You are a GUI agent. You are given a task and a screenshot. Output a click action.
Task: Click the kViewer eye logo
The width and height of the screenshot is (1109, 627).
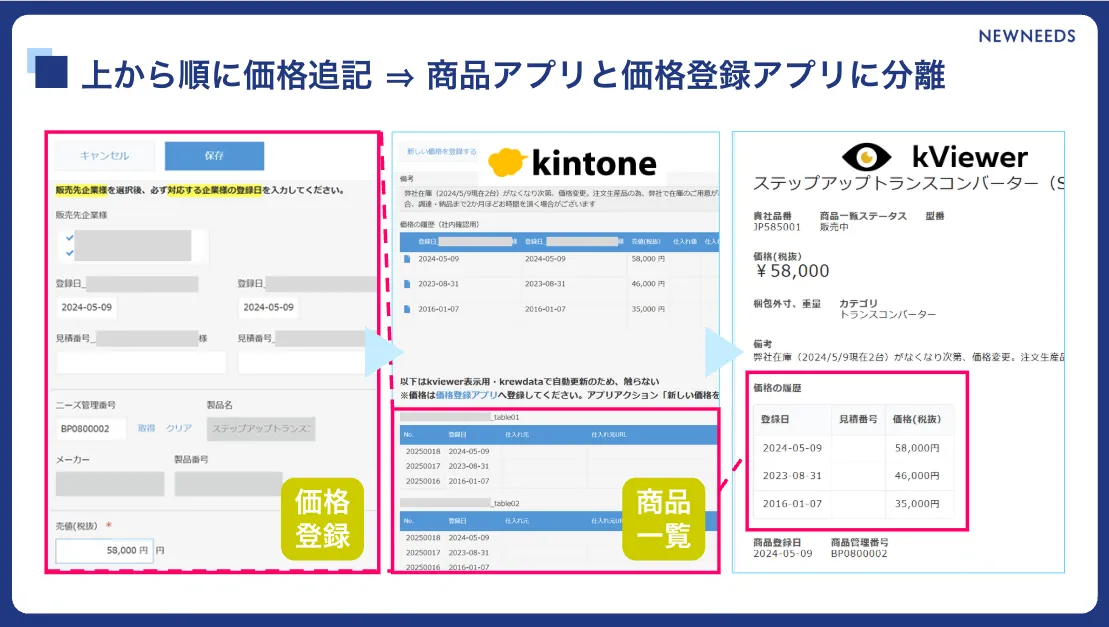[866, 157]
